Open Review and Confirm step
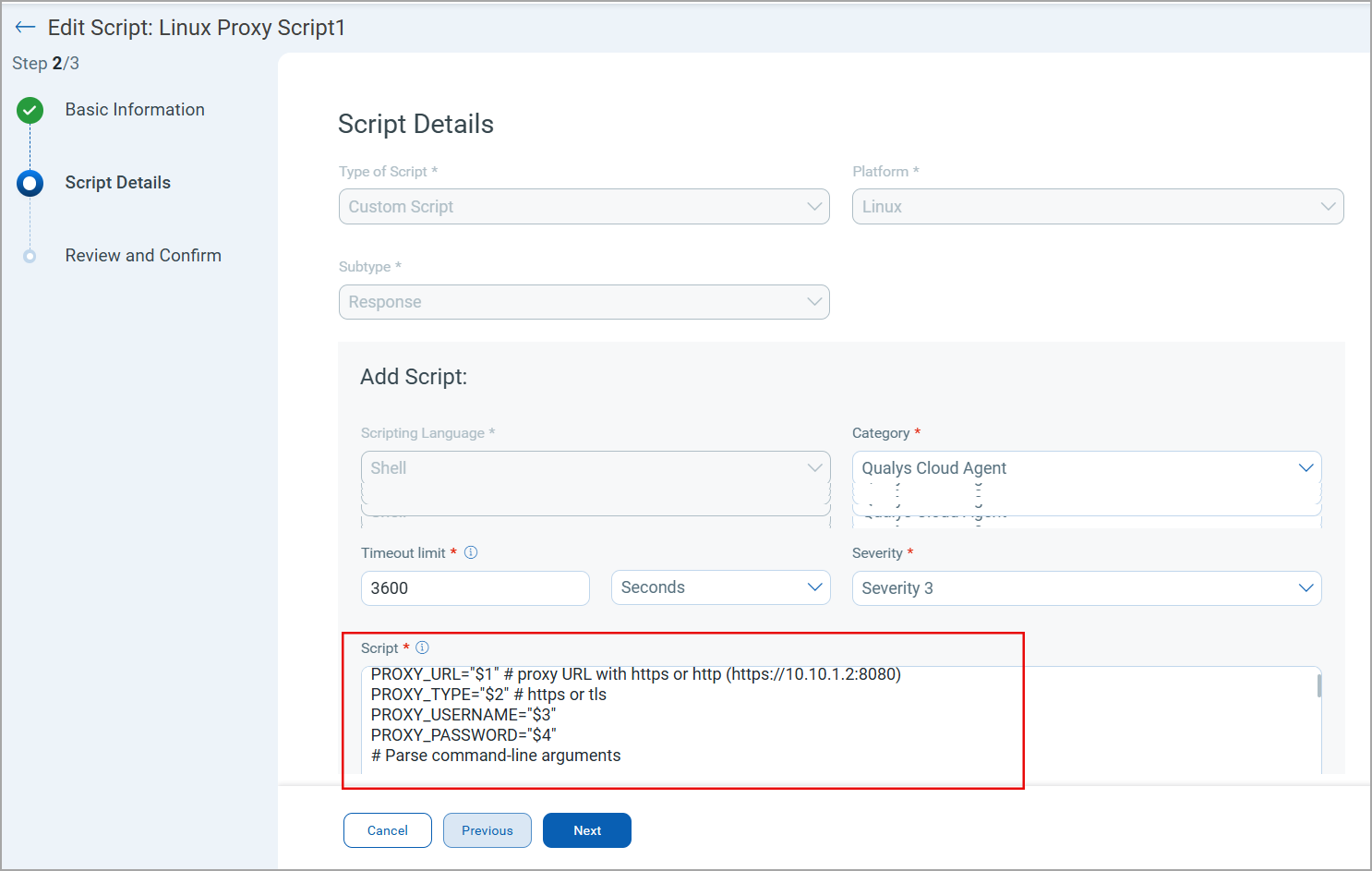1372x871 pixels. pos(143,256)
